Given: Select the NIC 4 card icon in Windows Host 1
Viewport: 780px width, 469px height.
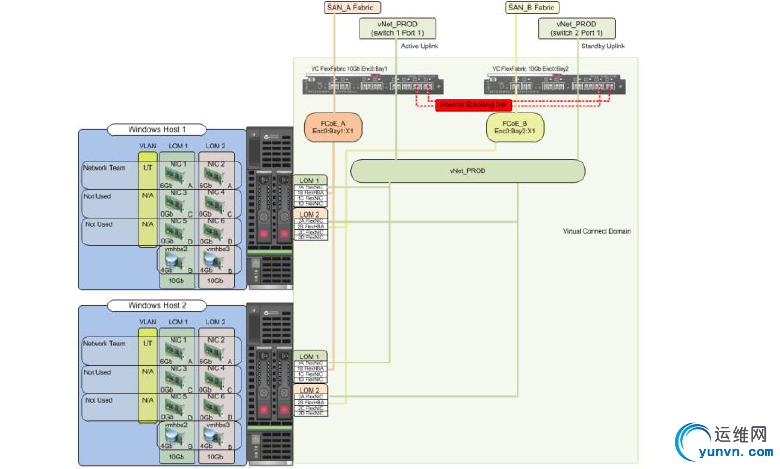Looking at the screenshot, I should [x=214, y=204].
